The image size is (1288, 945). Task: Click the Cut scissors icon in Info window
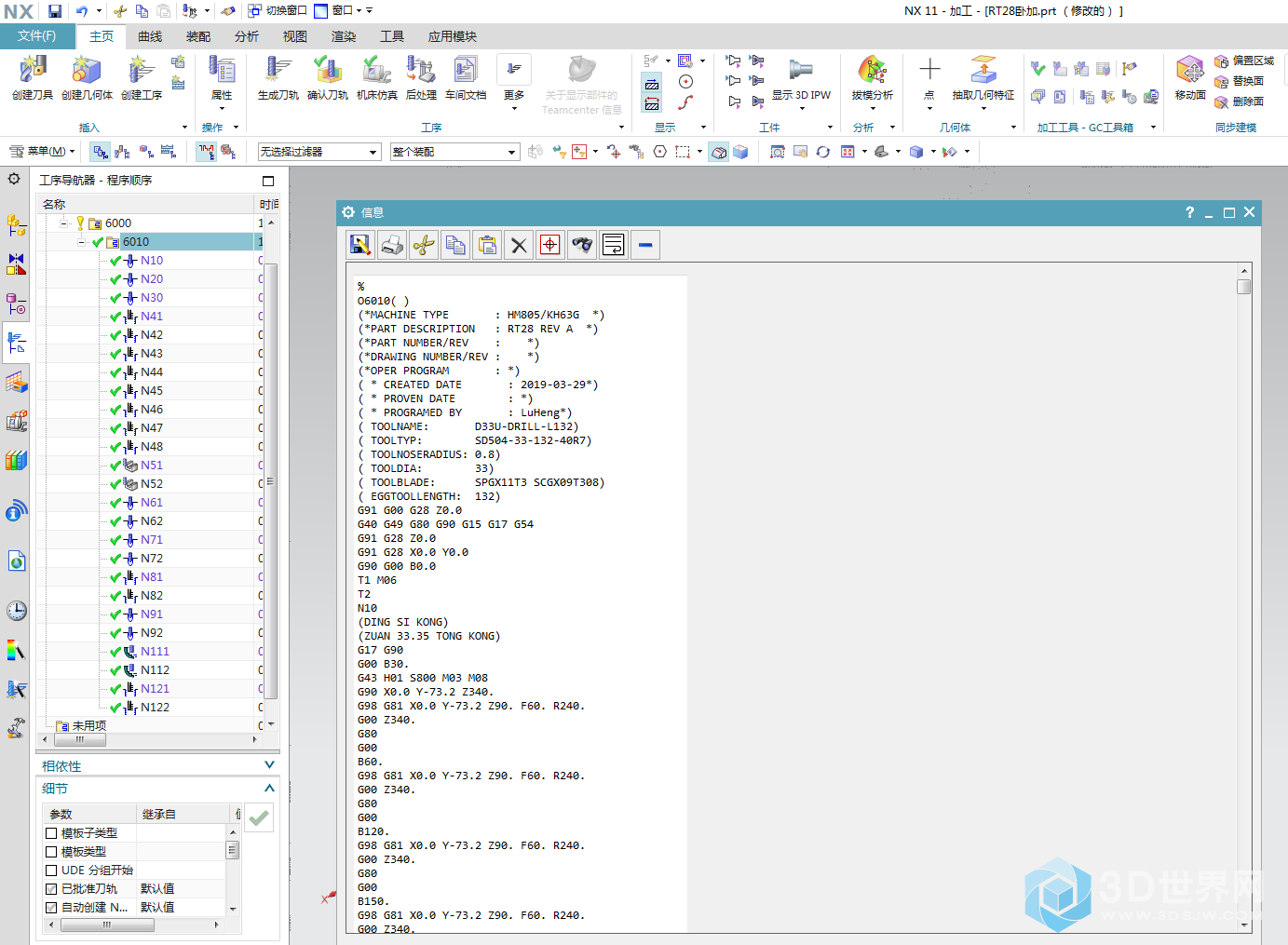point(424,245)
